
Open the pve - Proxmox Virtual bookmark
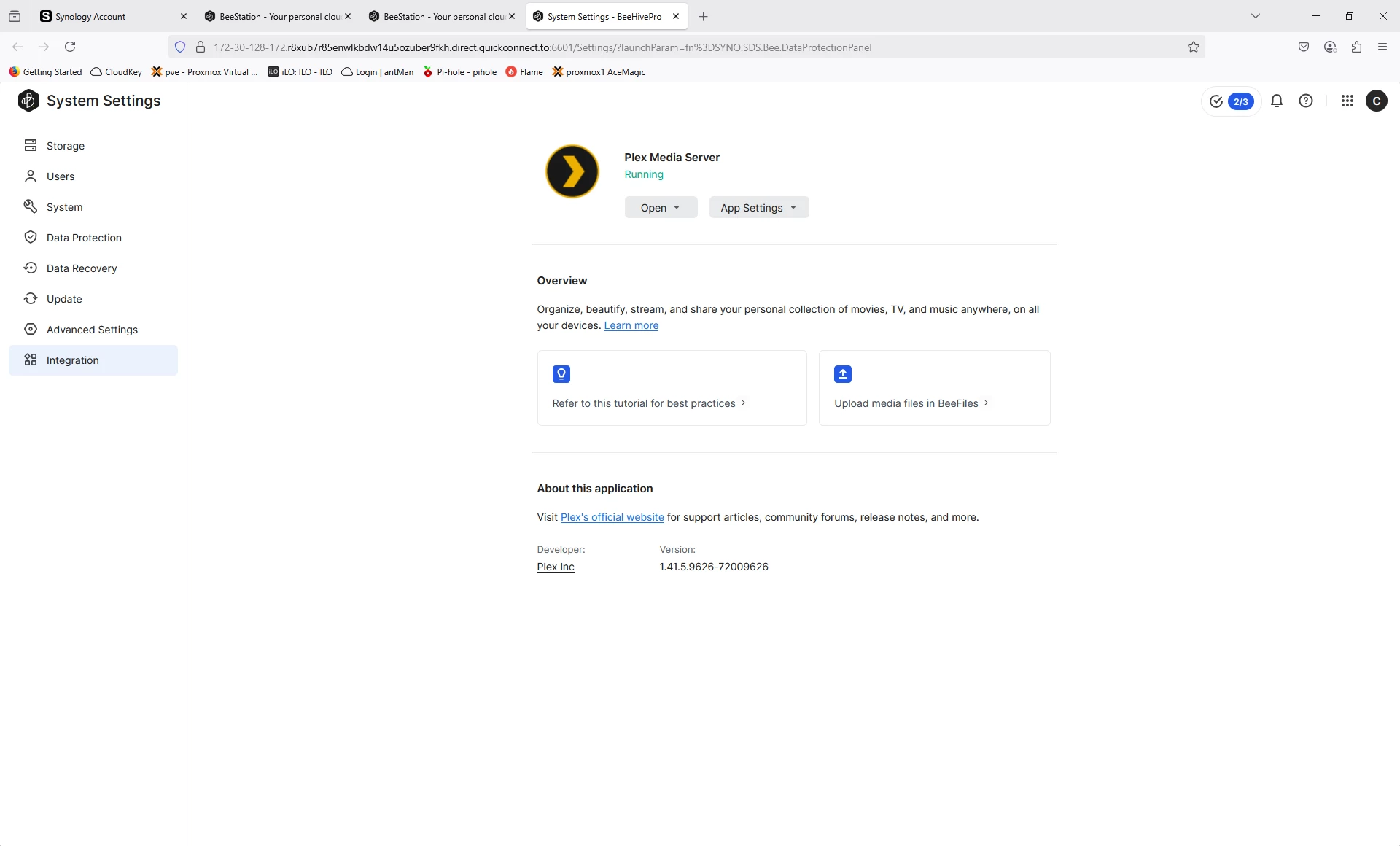point(204,72)
